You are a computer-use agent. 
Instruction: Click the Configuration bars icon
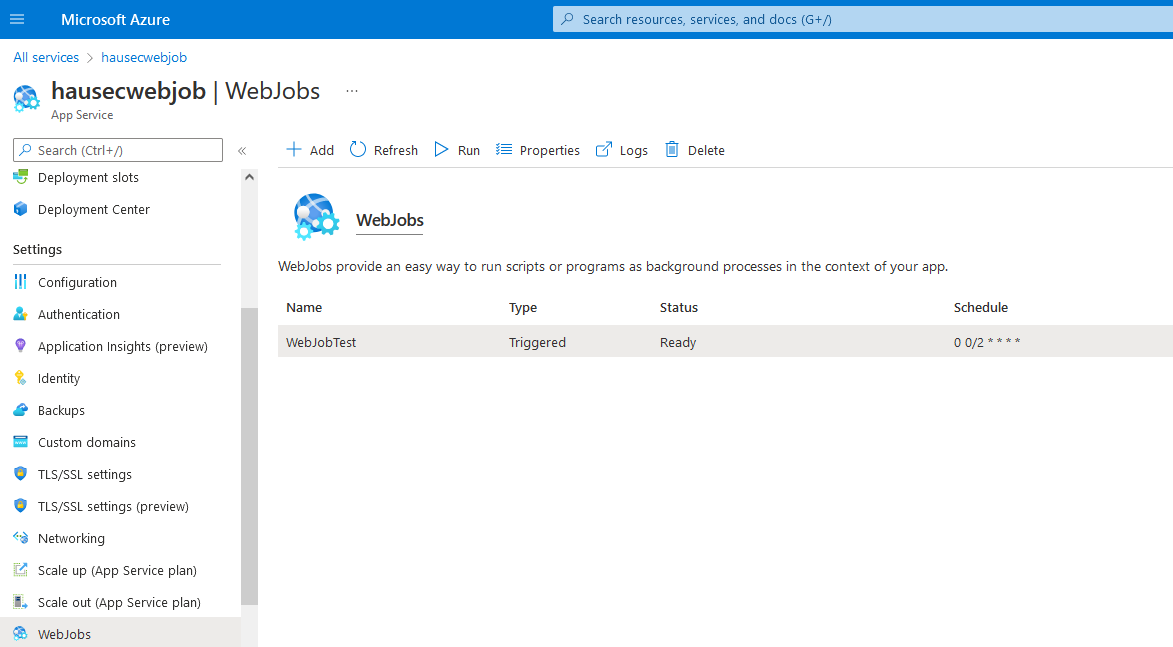pos(21,282)
